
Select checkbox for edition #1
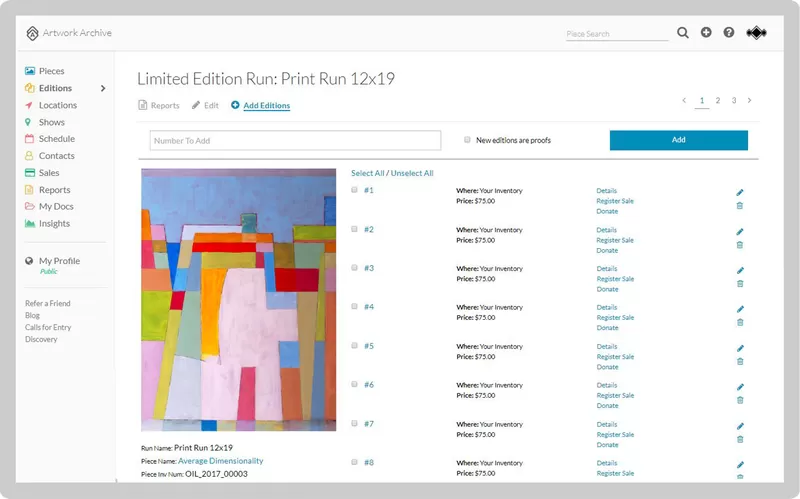(x=354, y=190)
